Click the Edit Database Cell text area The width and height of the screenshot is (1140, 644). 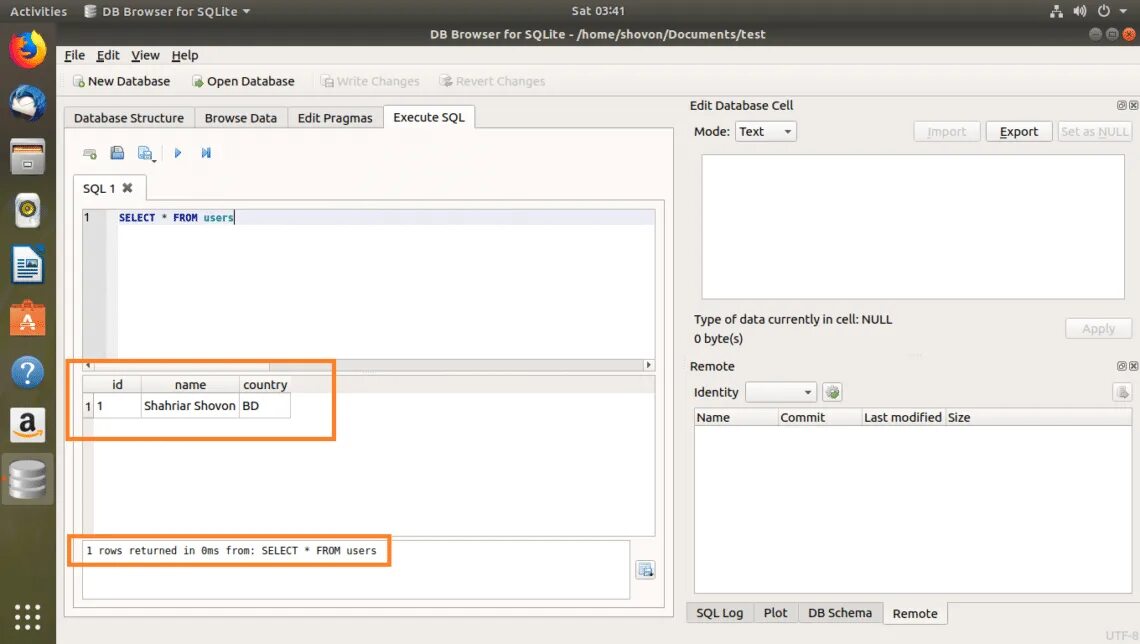pos(912,226)
